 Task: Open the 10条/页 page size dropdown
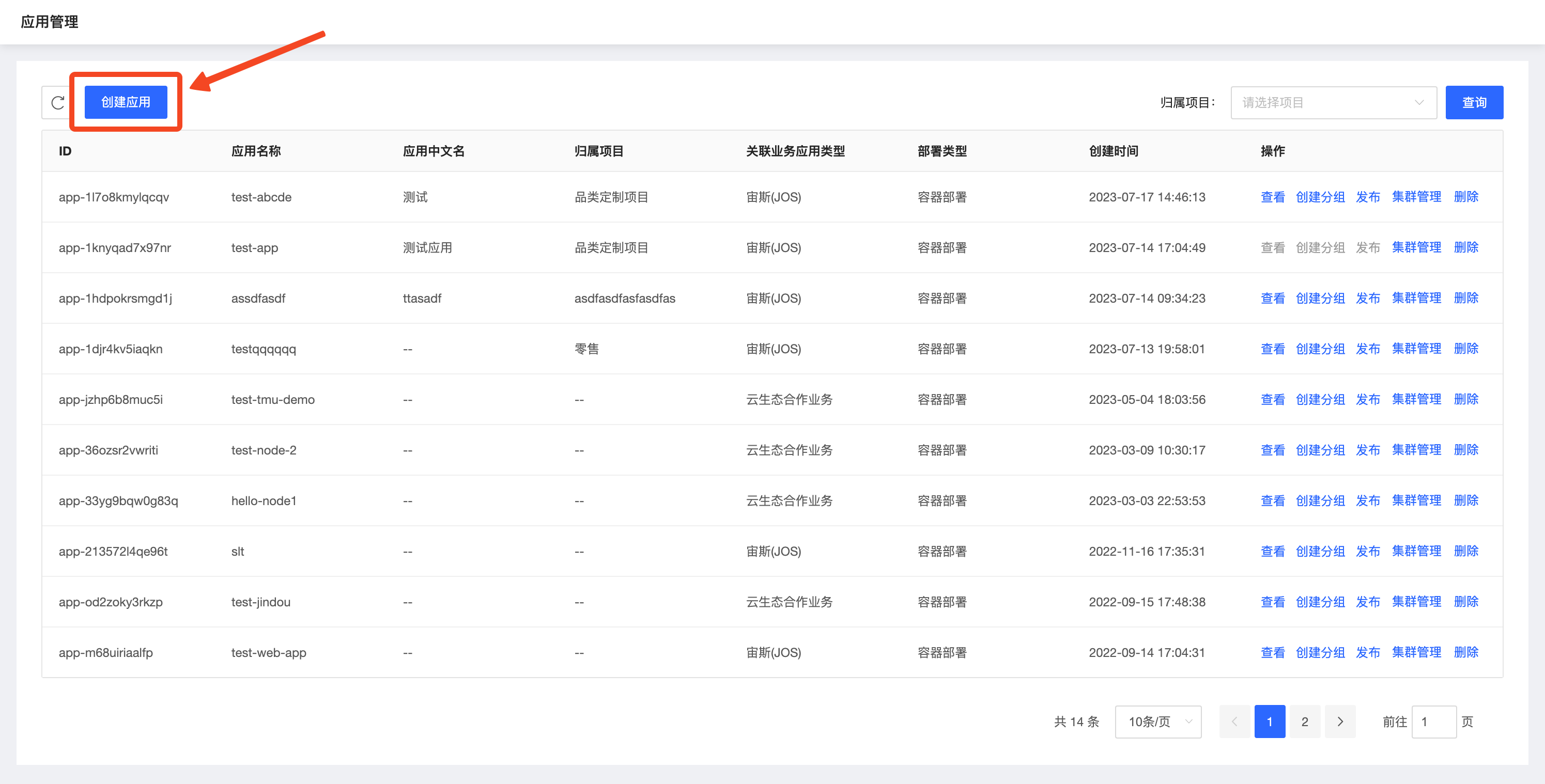[x=1157, y=722]
